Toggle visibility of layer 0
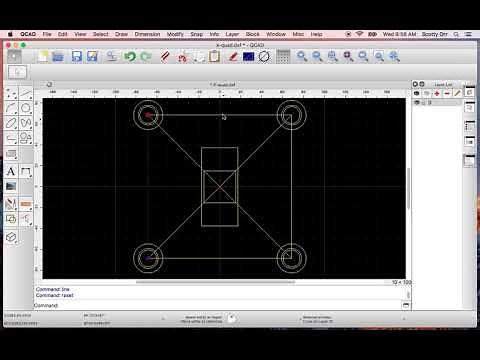This screenshot has width=480, height=360. click(x=416, y=103)
